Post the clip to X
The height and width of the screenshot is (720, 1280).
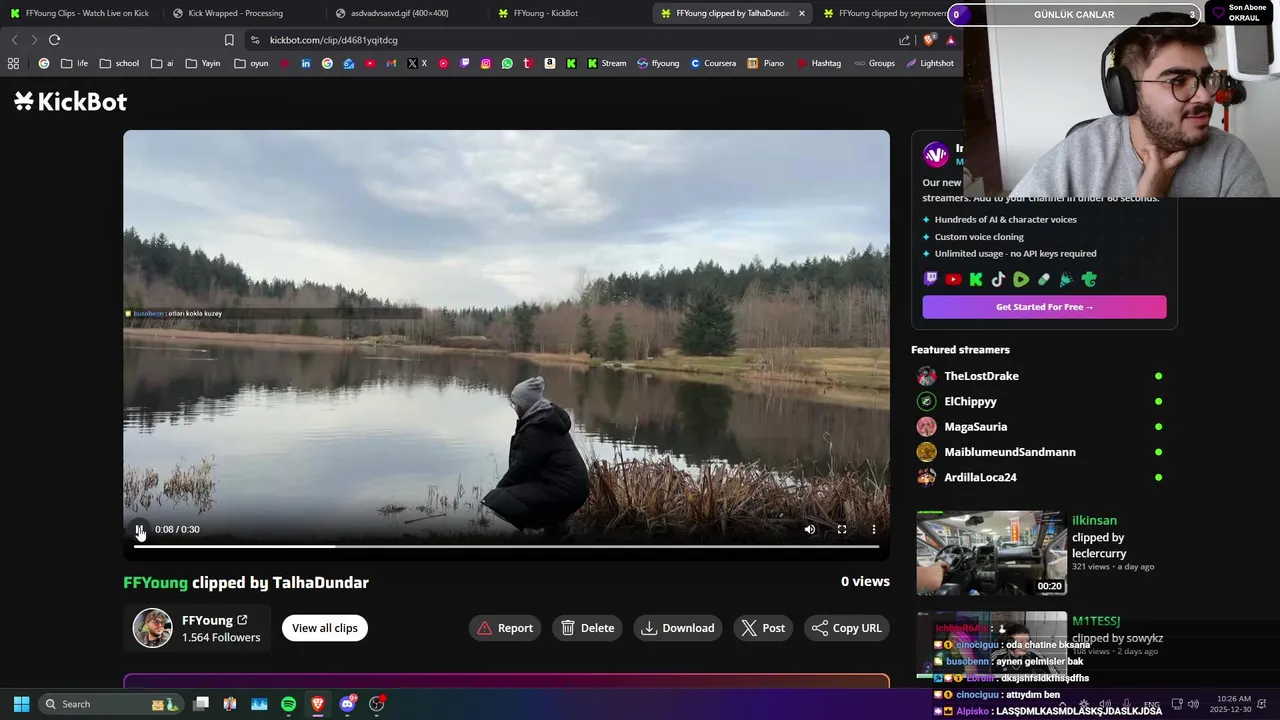pos(763,628)
